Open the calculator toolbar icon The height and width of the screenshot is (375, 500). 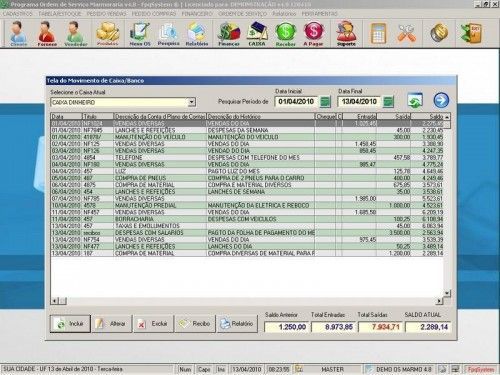[x=379, y=33]
